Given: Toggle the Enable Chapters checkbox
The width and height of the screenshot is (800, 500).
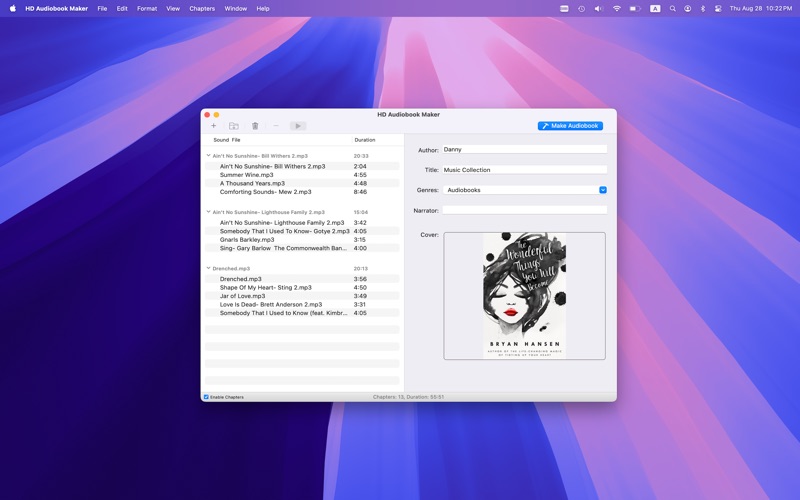Looking at the screenshot, I should point(206,397).
